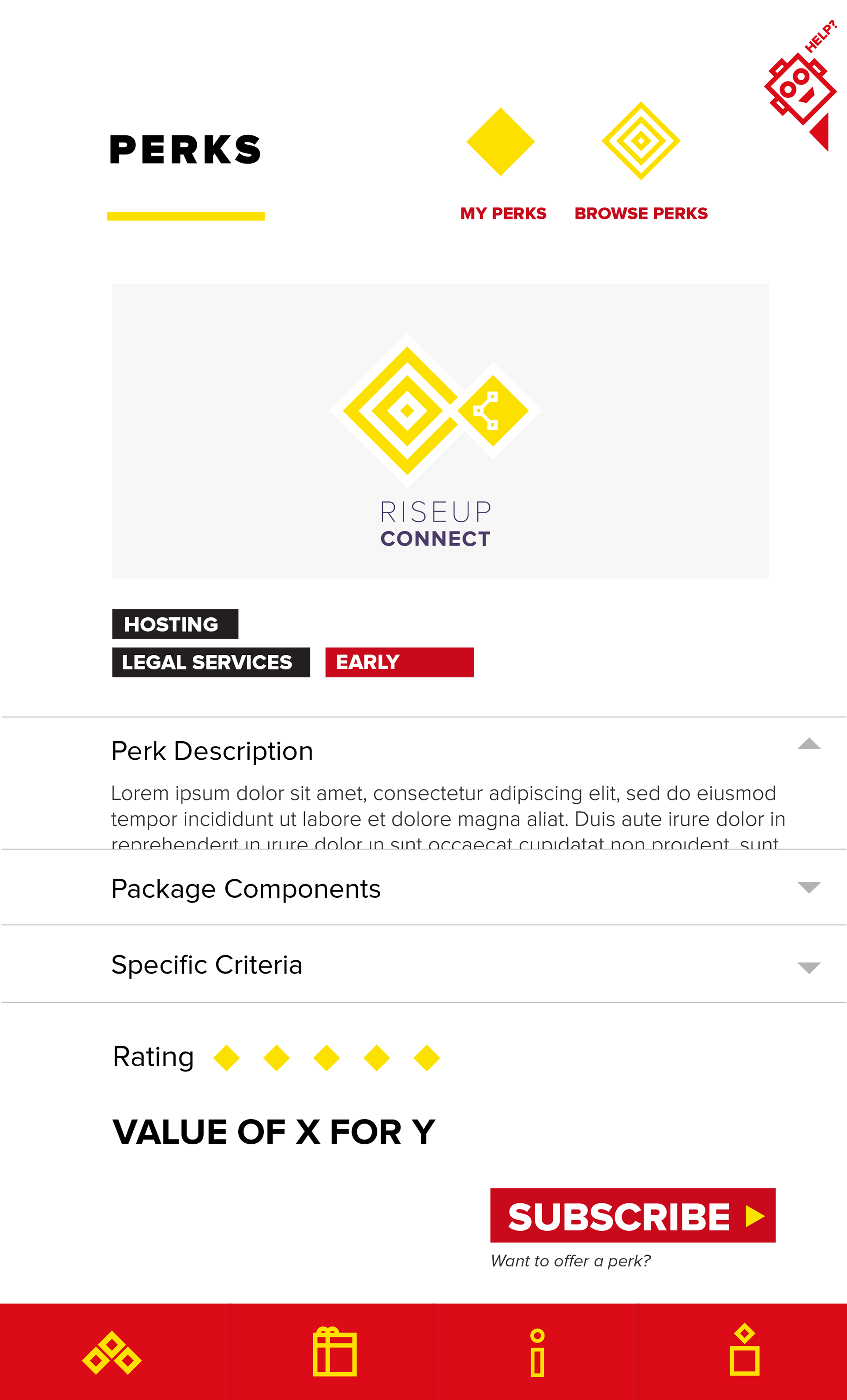Screen dimensions: 847x1400
Task: Open the gift box icon in bottom bar
Action: tap(334, 1352)
